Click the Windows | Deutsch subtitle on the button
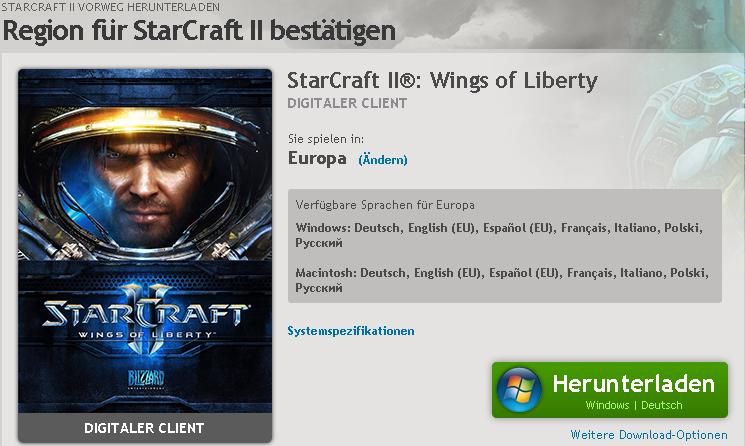The width and height of the screenshot is (745, 446). point(634,405)
